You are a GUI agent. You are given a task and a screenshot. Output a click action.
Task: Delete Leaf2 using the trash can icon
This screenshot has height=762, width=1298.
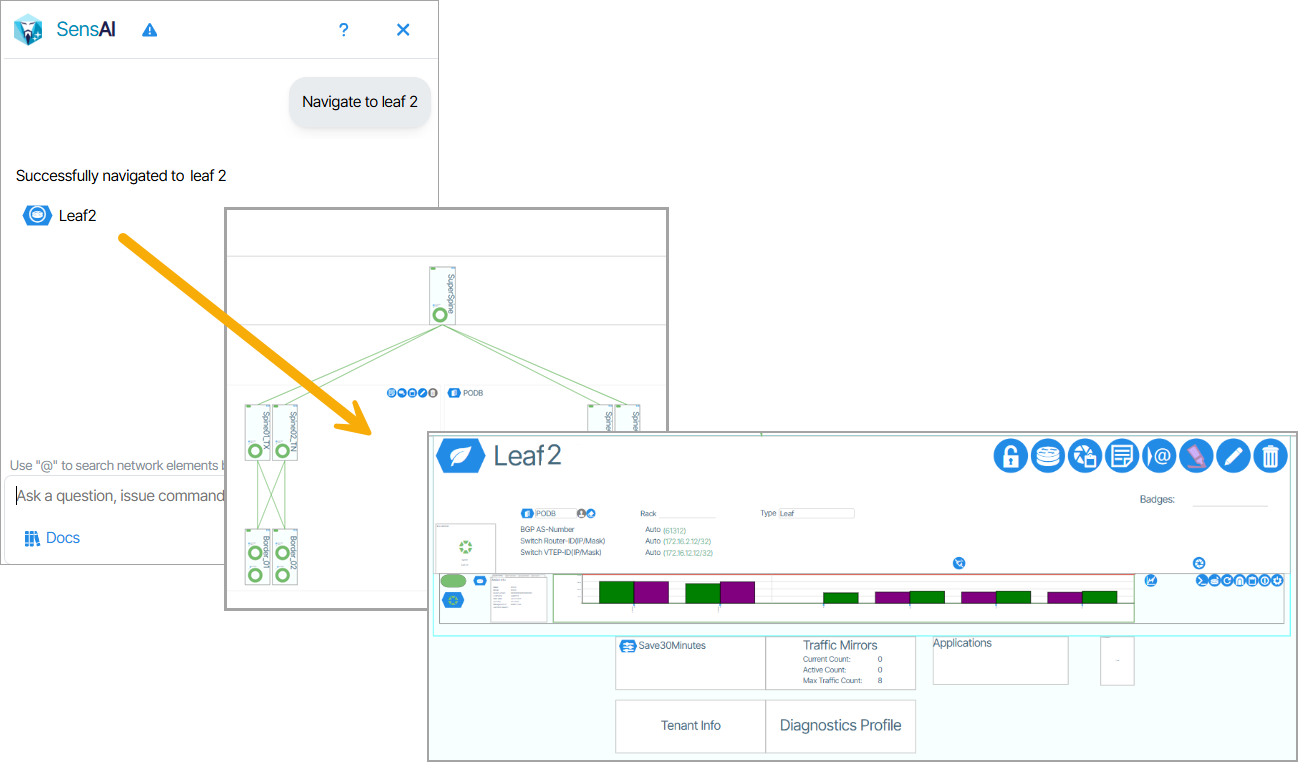click(x=1270, y=457)
